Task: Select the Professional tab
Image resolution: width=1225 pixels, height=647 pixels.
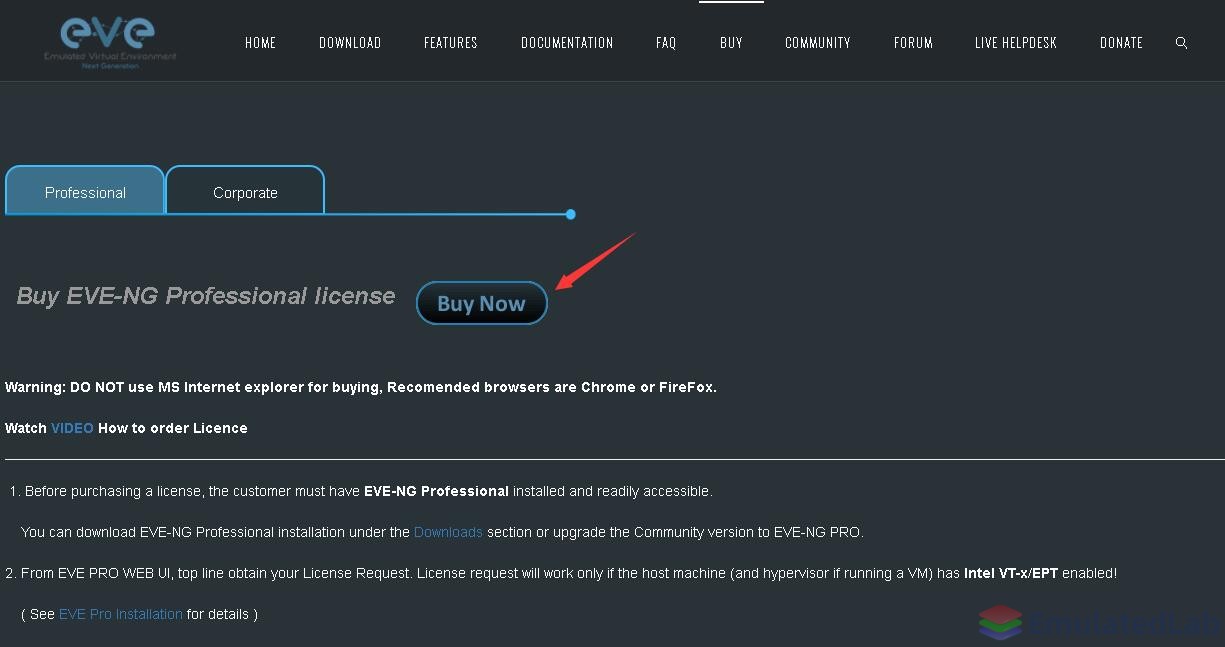Action: [x=85, y=190]
